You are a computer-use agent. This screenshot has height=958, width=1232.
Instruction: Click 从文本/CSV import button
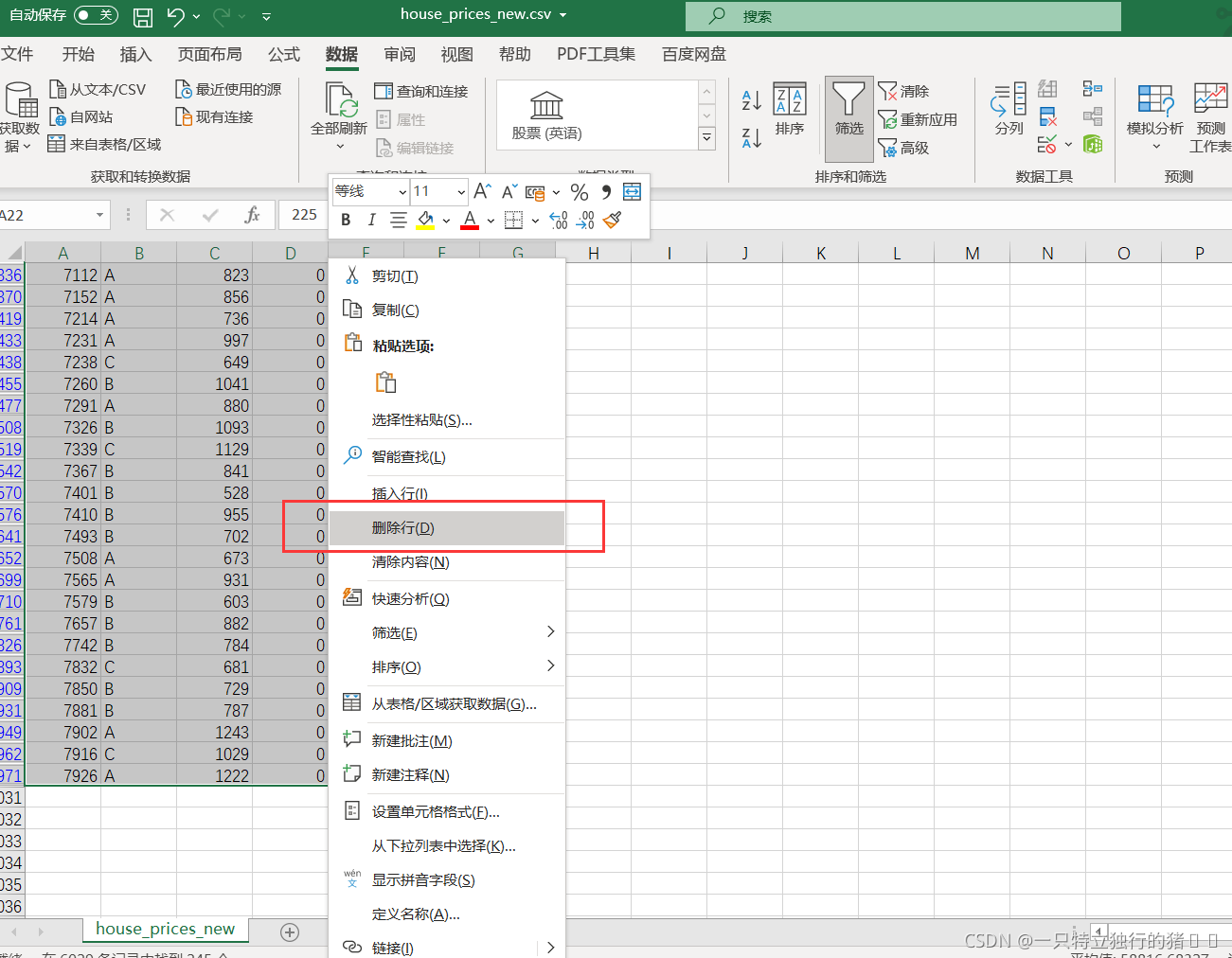coord(98,89)
